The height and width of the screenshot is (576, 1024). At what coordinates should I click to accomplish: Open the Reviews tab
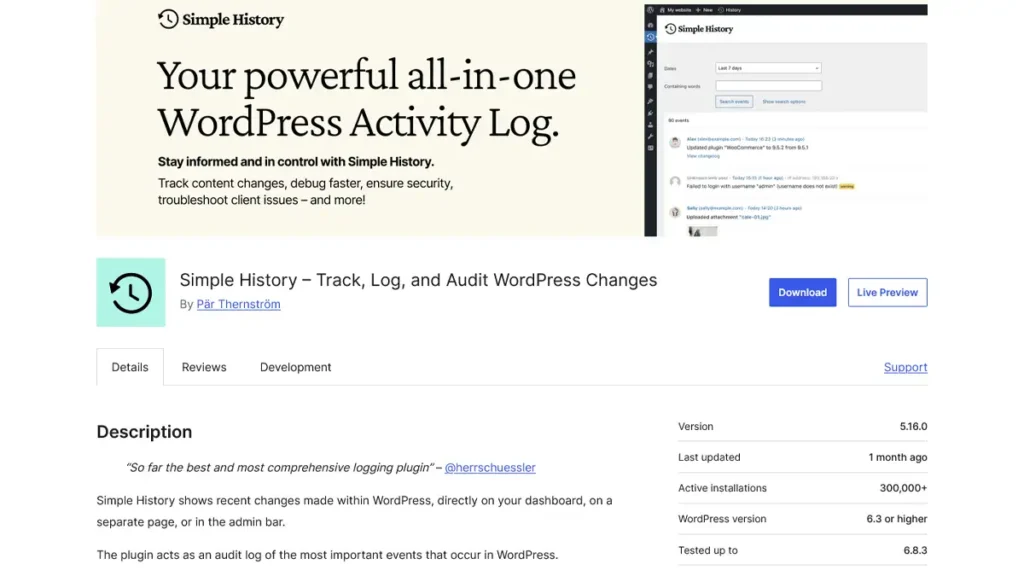[204, 367]
